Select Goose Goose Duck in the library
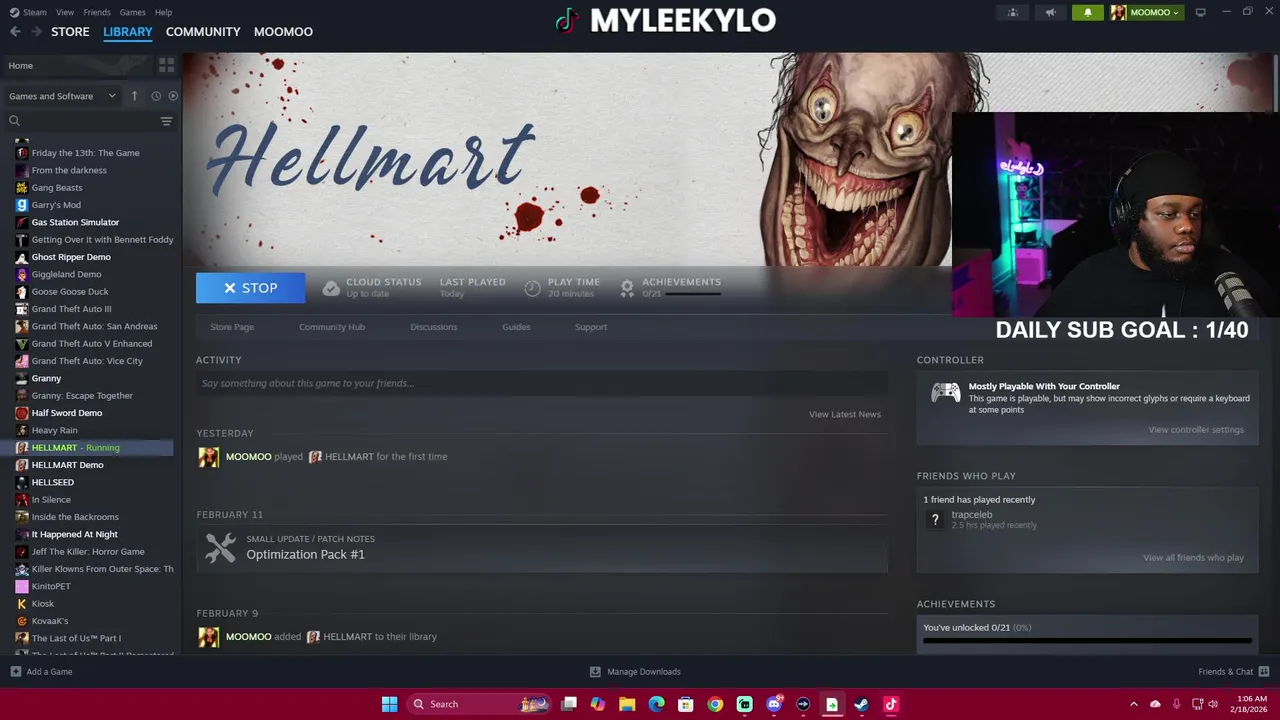Screen dimensions: 1280x720 click(69, 292)
